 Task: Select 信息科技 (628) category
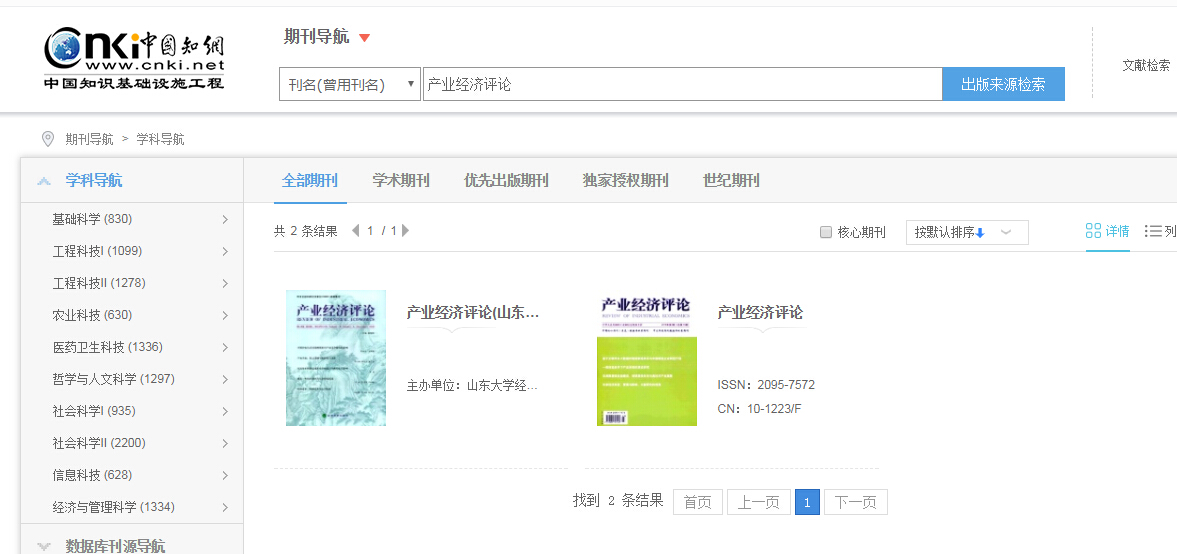(x=92, y=475)
